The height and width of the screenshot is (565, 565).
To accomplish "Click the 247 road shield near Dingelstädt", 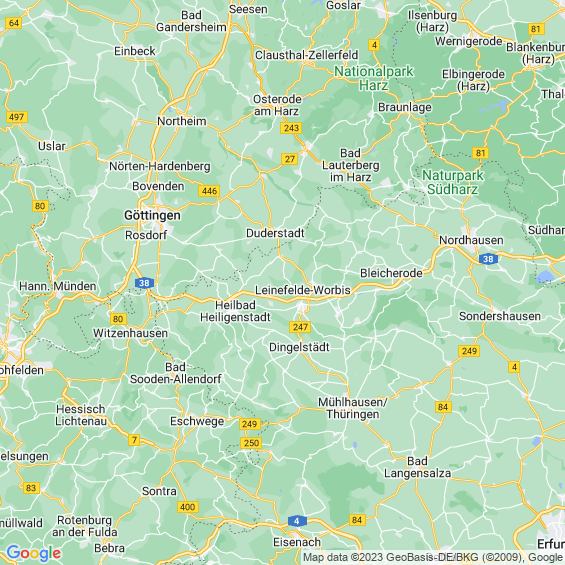I will 300,327.
